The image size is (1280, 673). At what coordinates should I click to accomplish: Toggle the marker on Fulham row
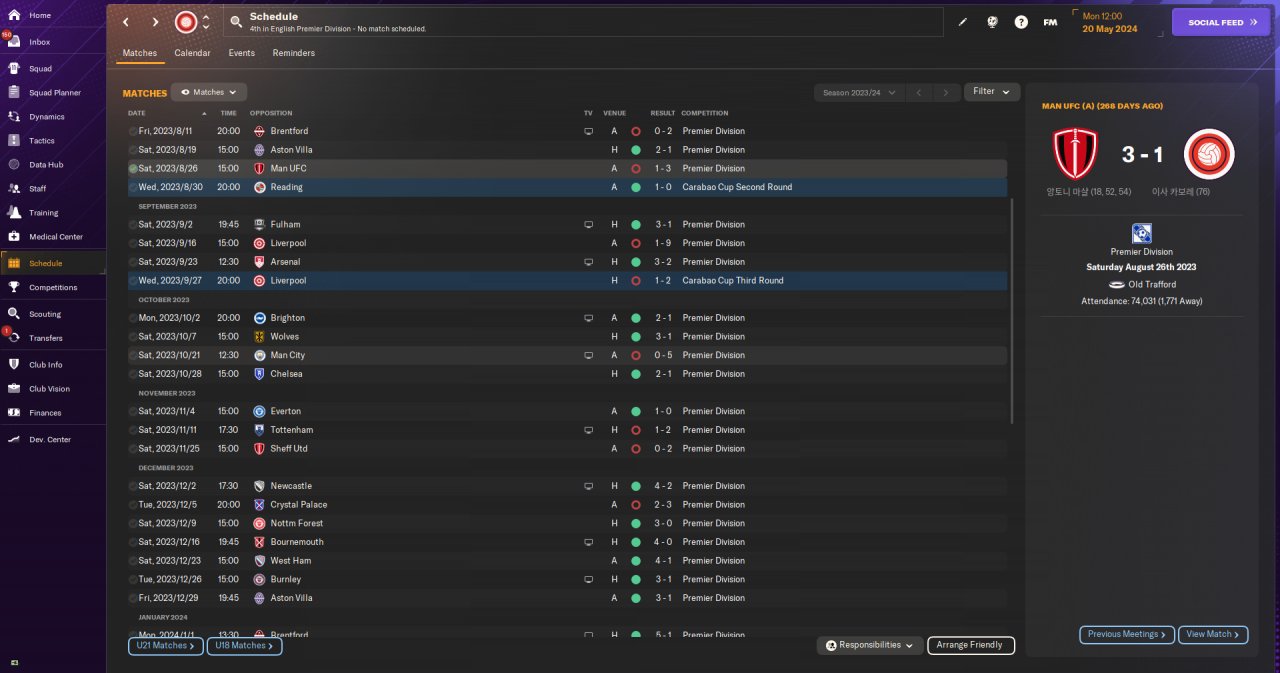[x=133, y=225]
